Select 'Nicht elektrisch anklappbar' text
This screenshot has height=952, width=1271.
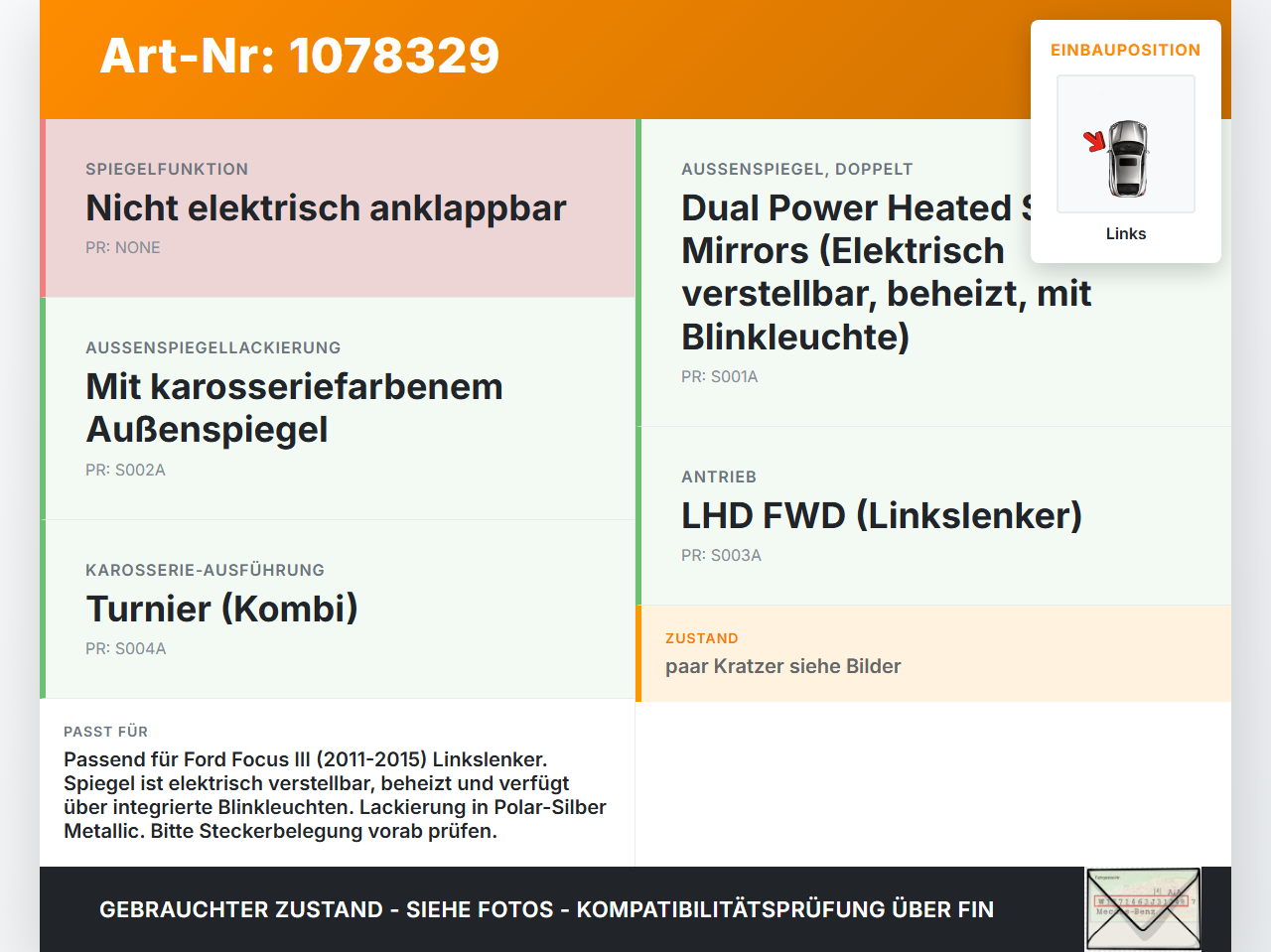pos(326,207)
